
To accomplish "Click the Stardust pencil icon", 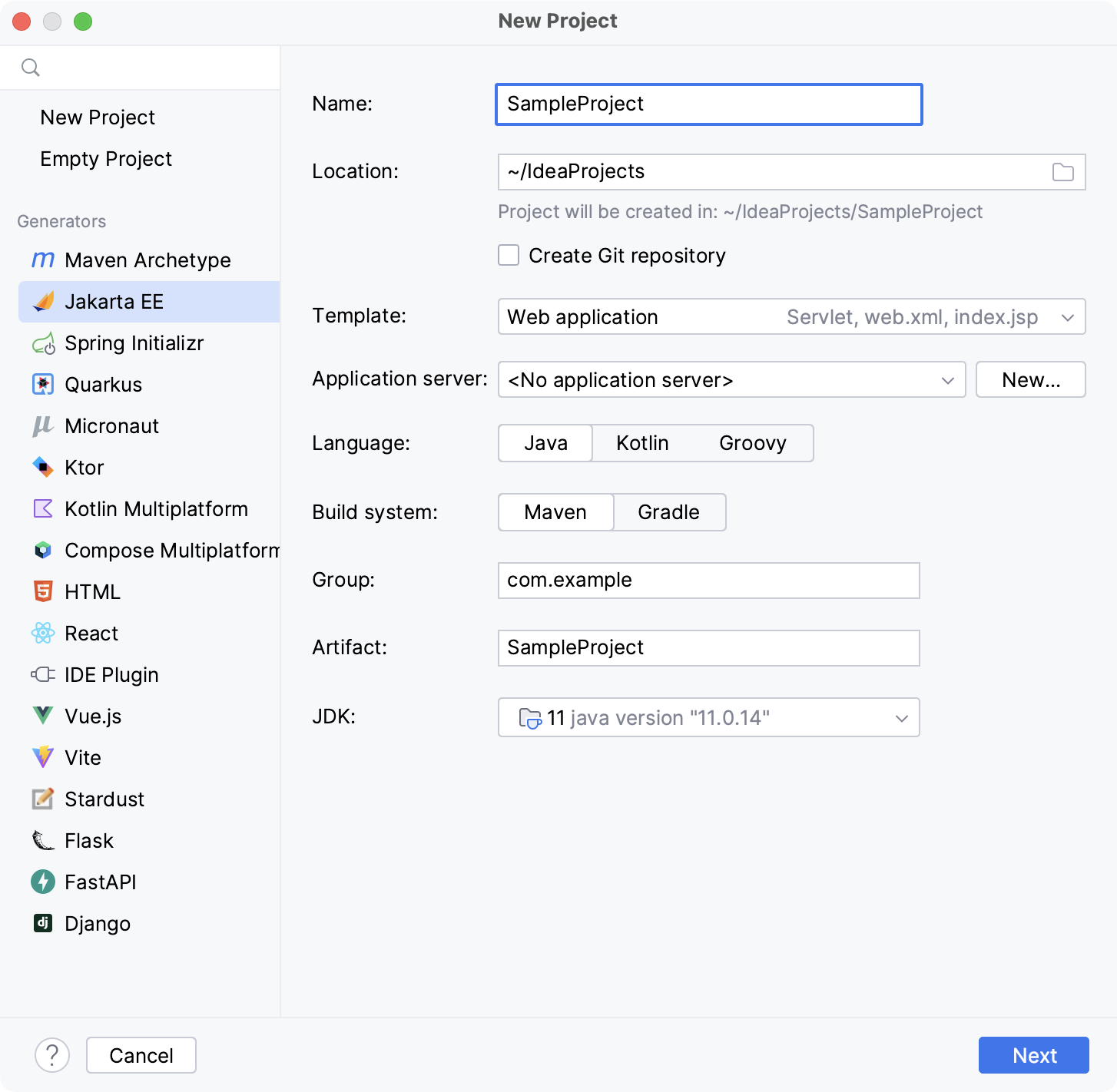I will point(43,799).
